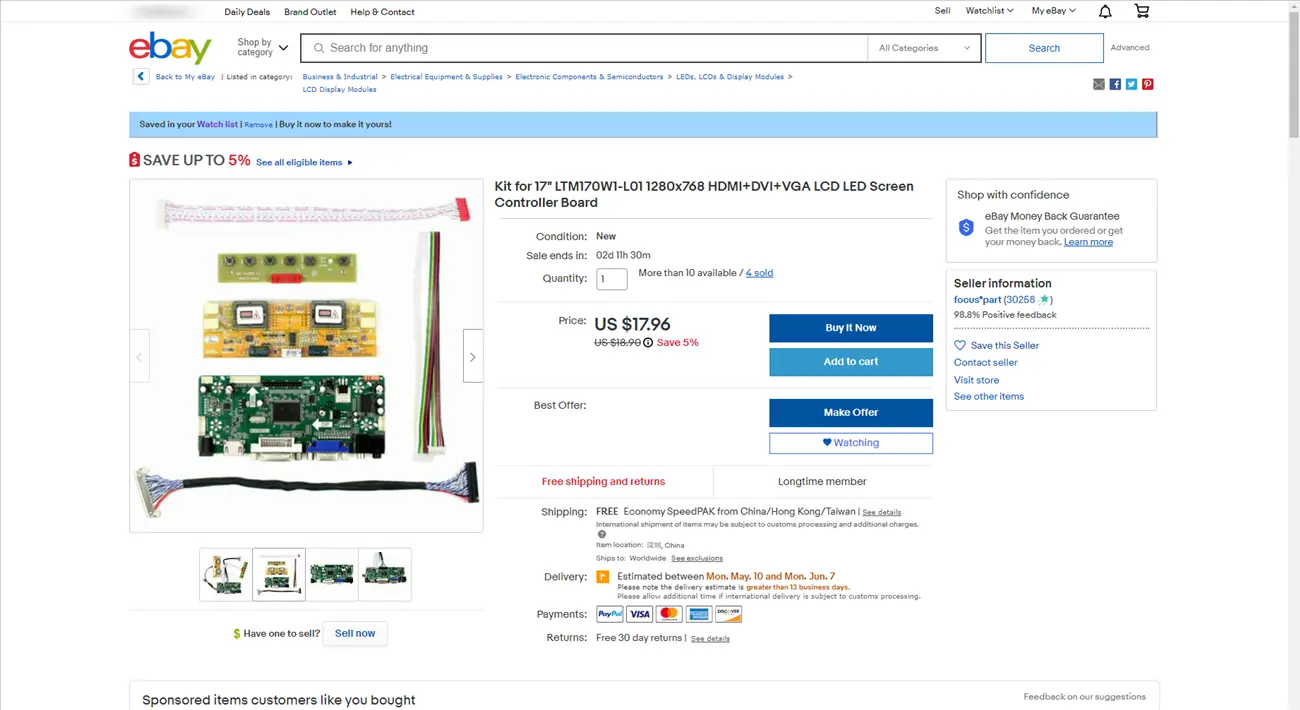The width and height of the screenshot is (1300, 710).
Task: Open the notifications bell icon
Action: [x=1105, y=11]
